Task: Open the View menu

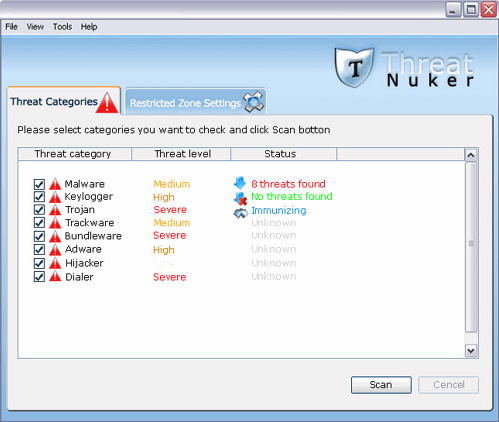Action: [35, 27]
